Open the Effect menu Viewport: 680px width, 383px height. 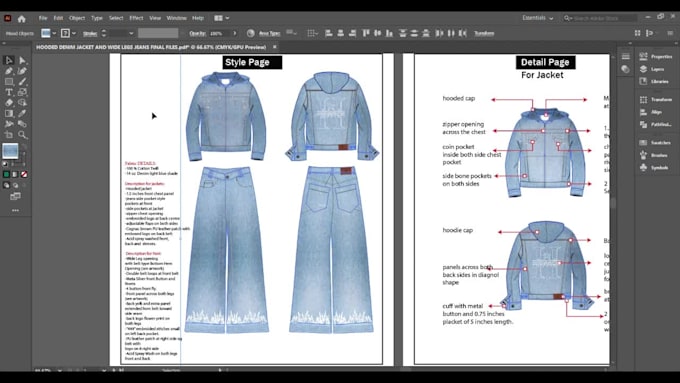coord(136,18)
